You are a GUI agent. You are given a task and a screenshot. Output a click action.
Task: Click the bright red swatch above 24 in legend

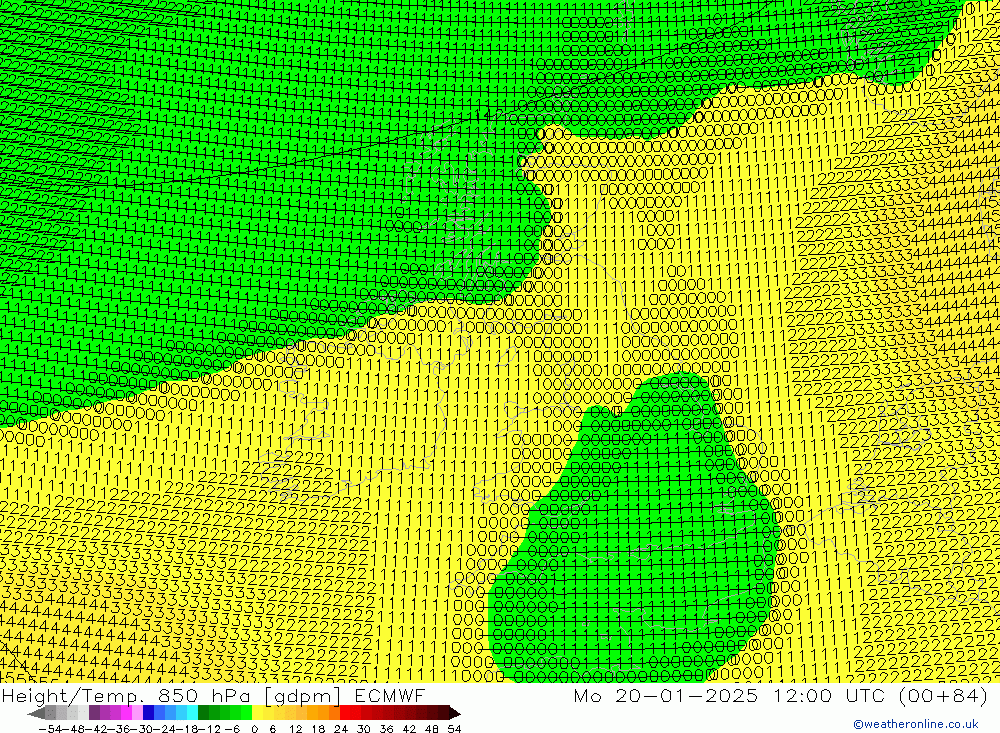click(345, 713)
